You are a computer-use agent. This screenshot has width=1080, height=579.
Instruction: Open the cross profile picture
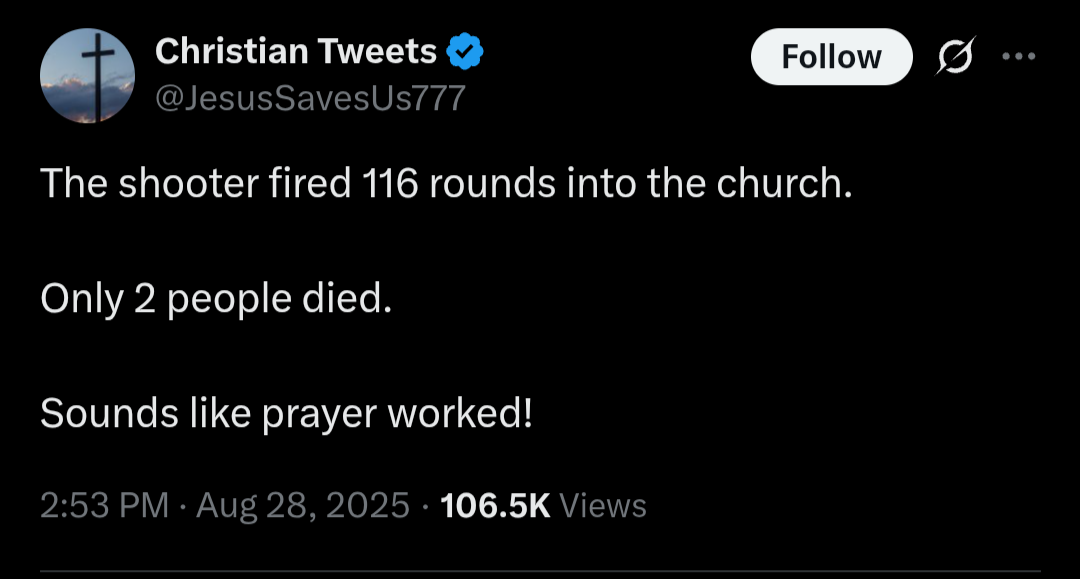point(88,76)
